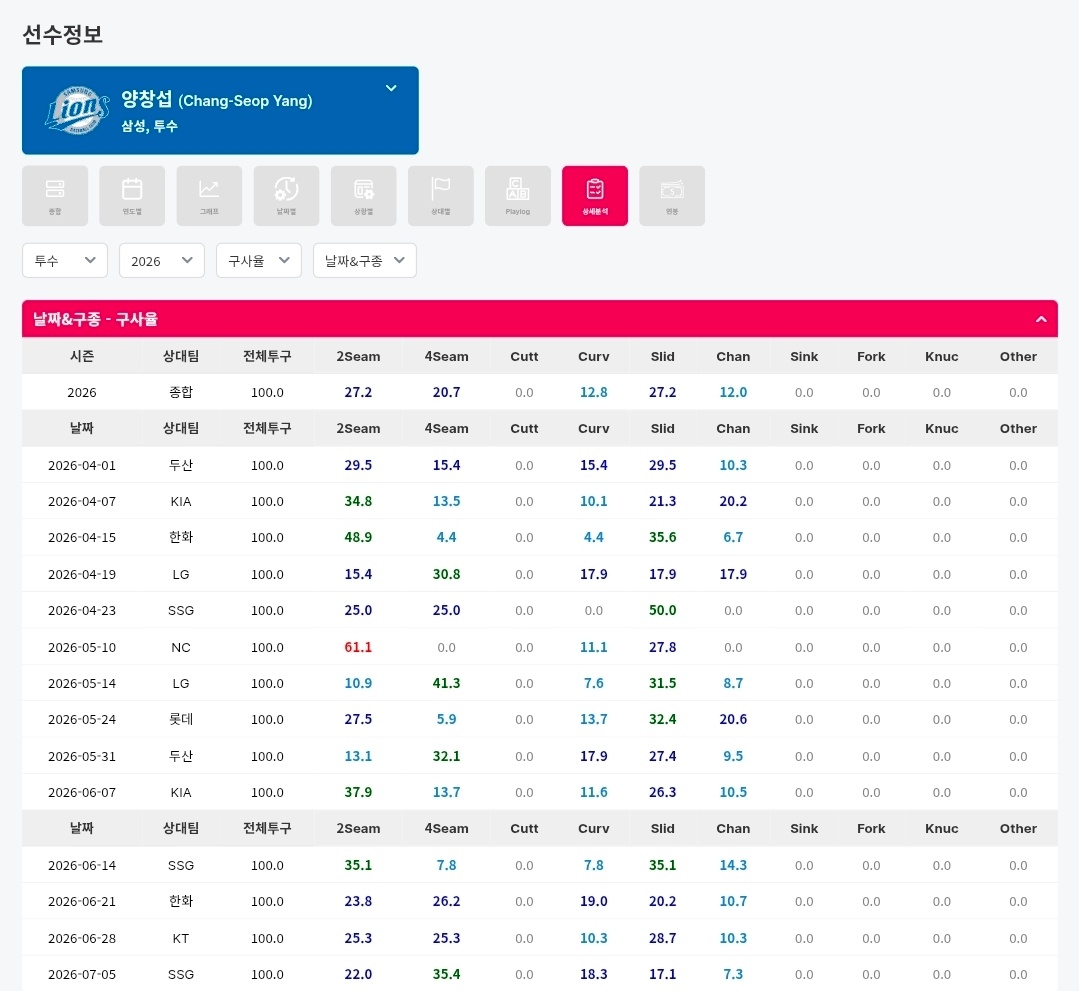Click the 12.0 season Chan value
The height and width of the screenshot is (991, 1079).
point(734,392)
